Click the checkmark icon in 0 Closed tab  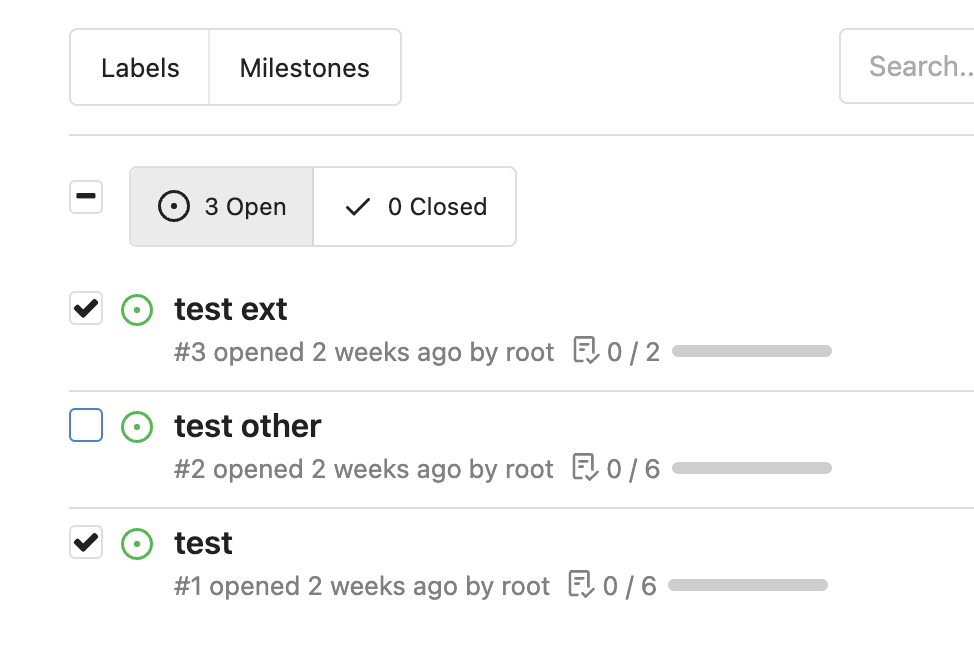click(358, 206)
